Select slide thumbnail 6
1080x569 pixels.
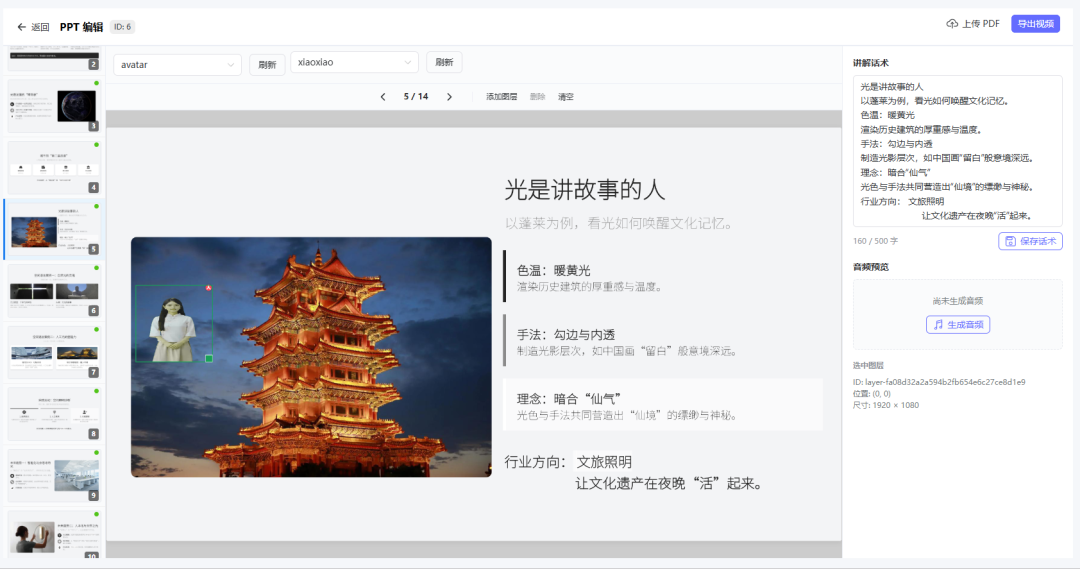(x=54, y=290)
